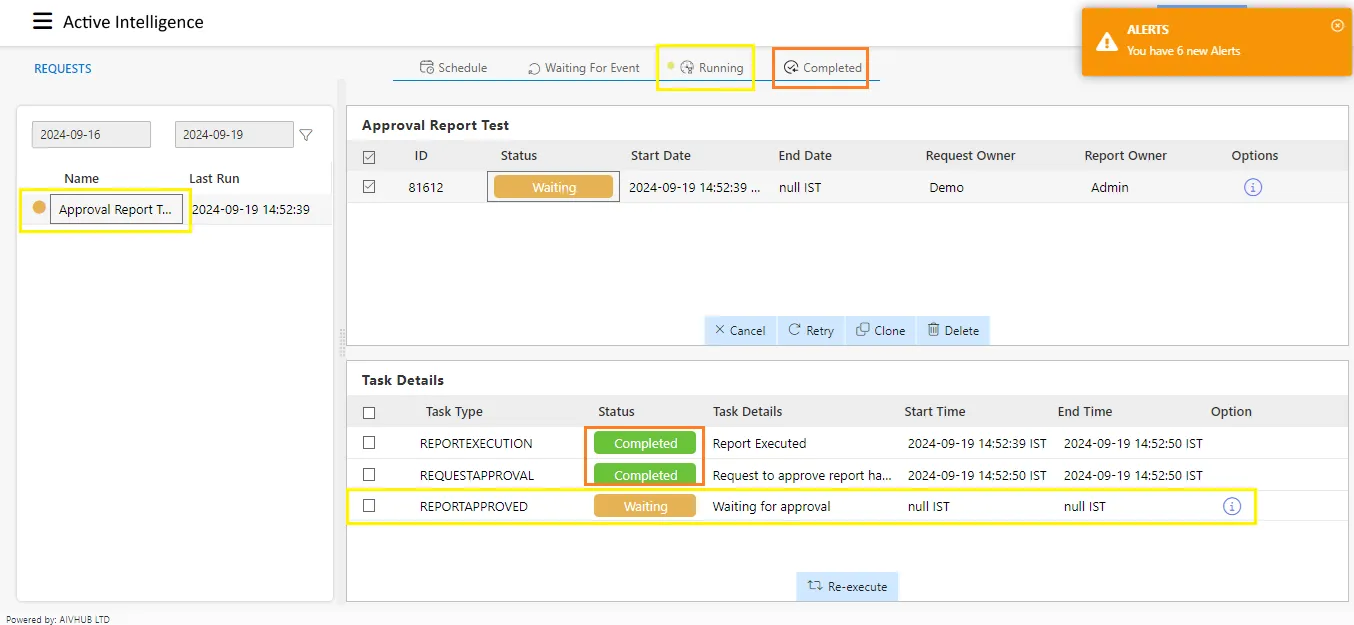Image resolution: width=1354 pixels, height=625 pixels.
Task: Click the REQUESTS link
Action: (63, 69)
